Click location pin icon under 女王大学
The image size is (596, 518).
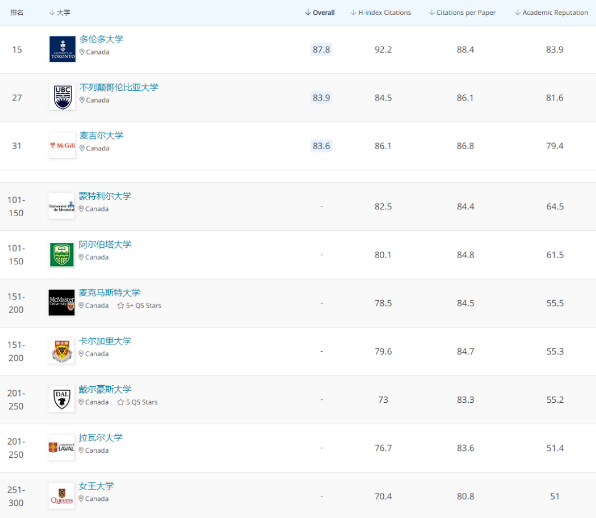click(81, 498)
